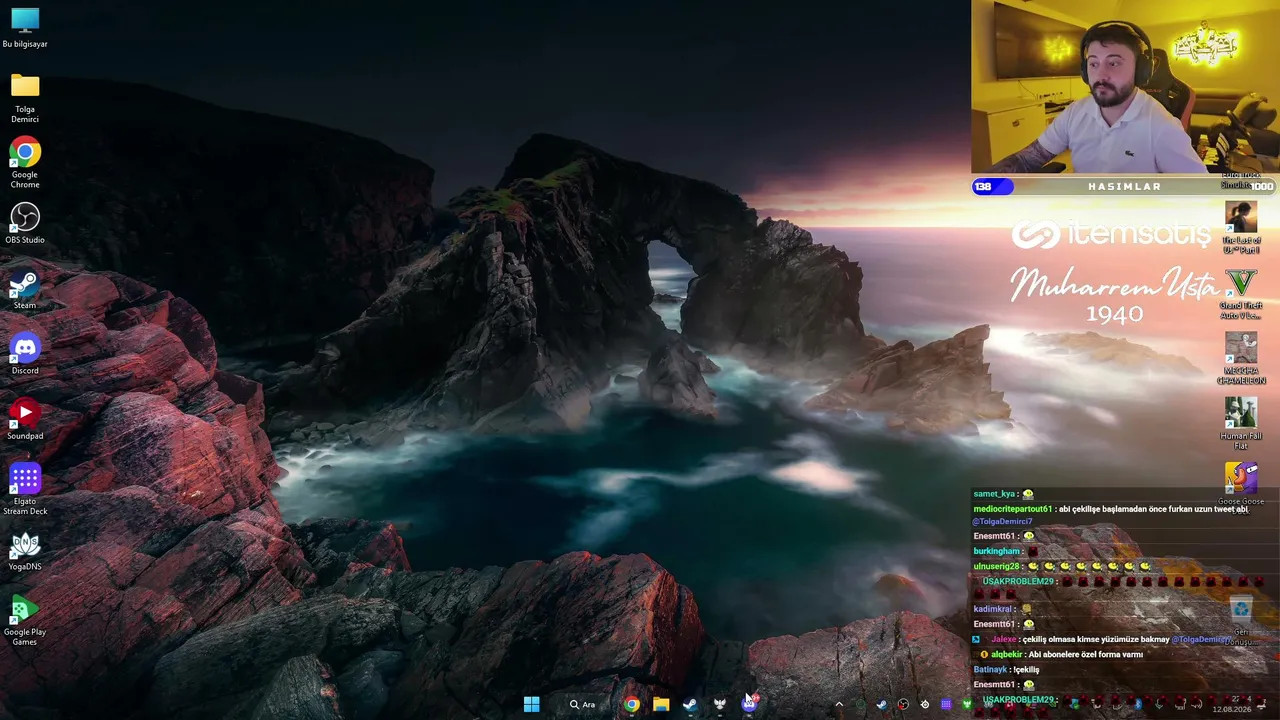Screen dimensions: 1280x720
Task: Click the white winged emblem taskbar icon
Action: pos(719,704)
